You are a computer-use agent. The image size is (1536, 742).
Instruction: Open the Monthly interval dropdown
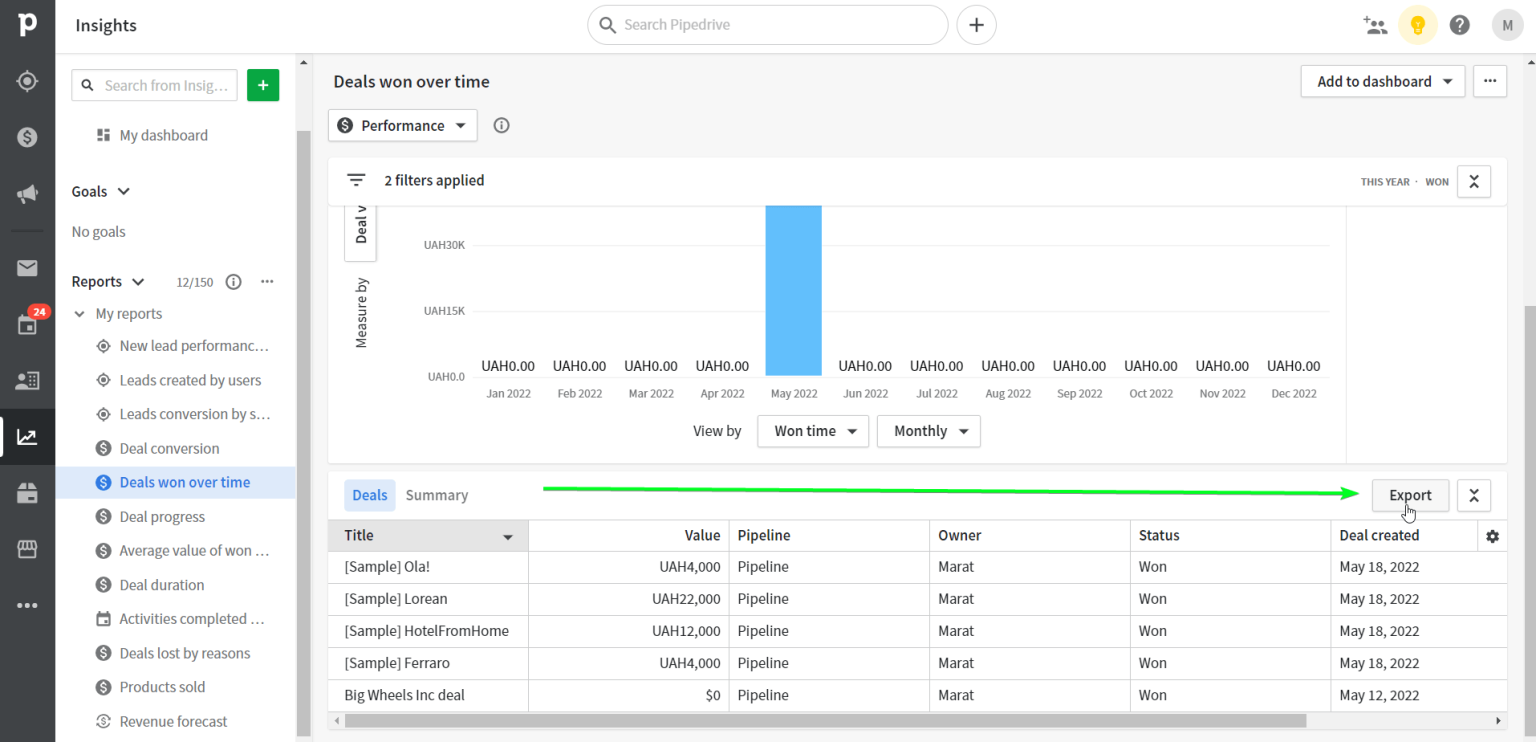point(928,431)
